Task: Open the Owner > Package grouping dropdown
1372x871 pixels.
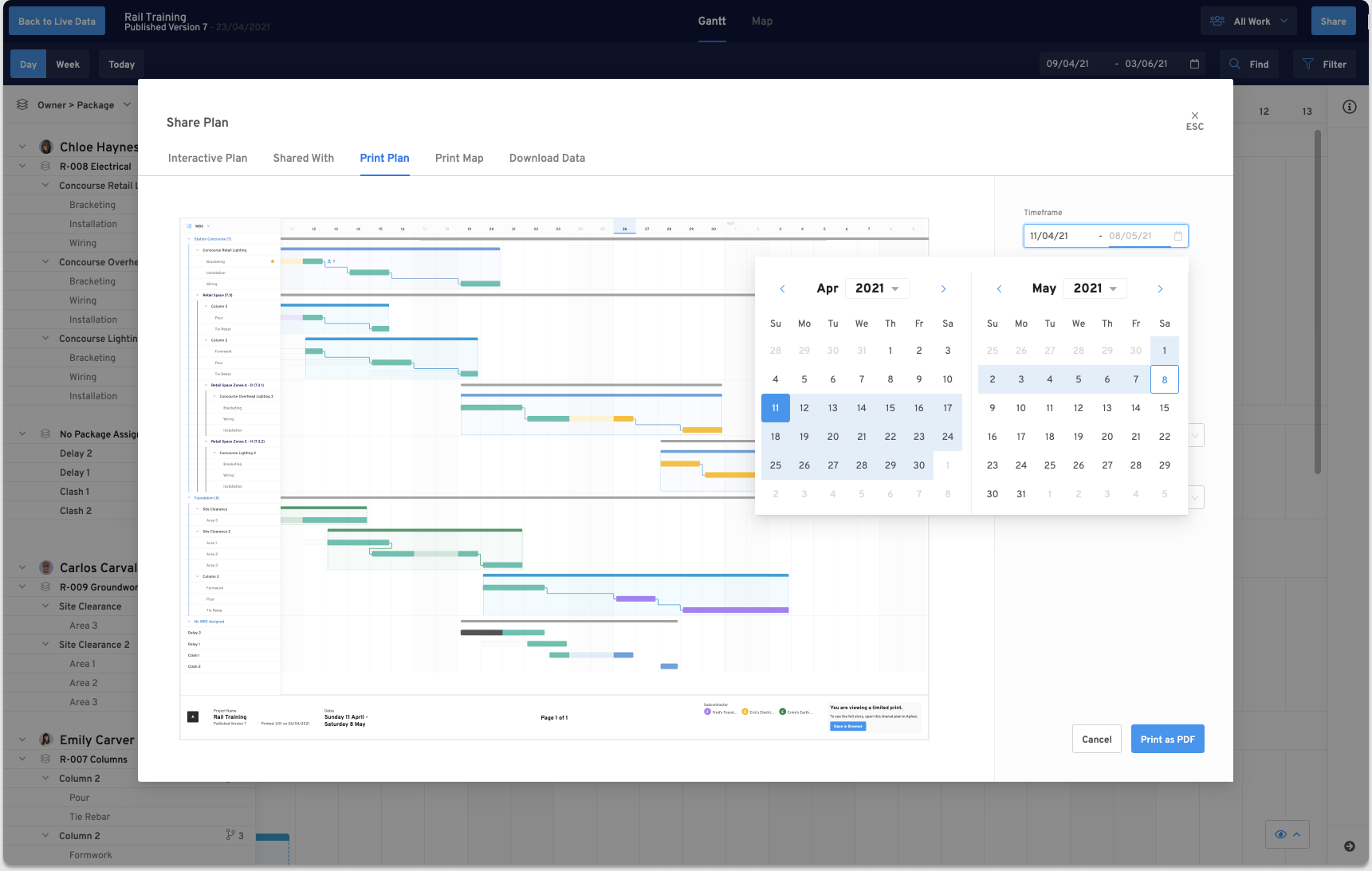Action: click(x=127, y=104)
